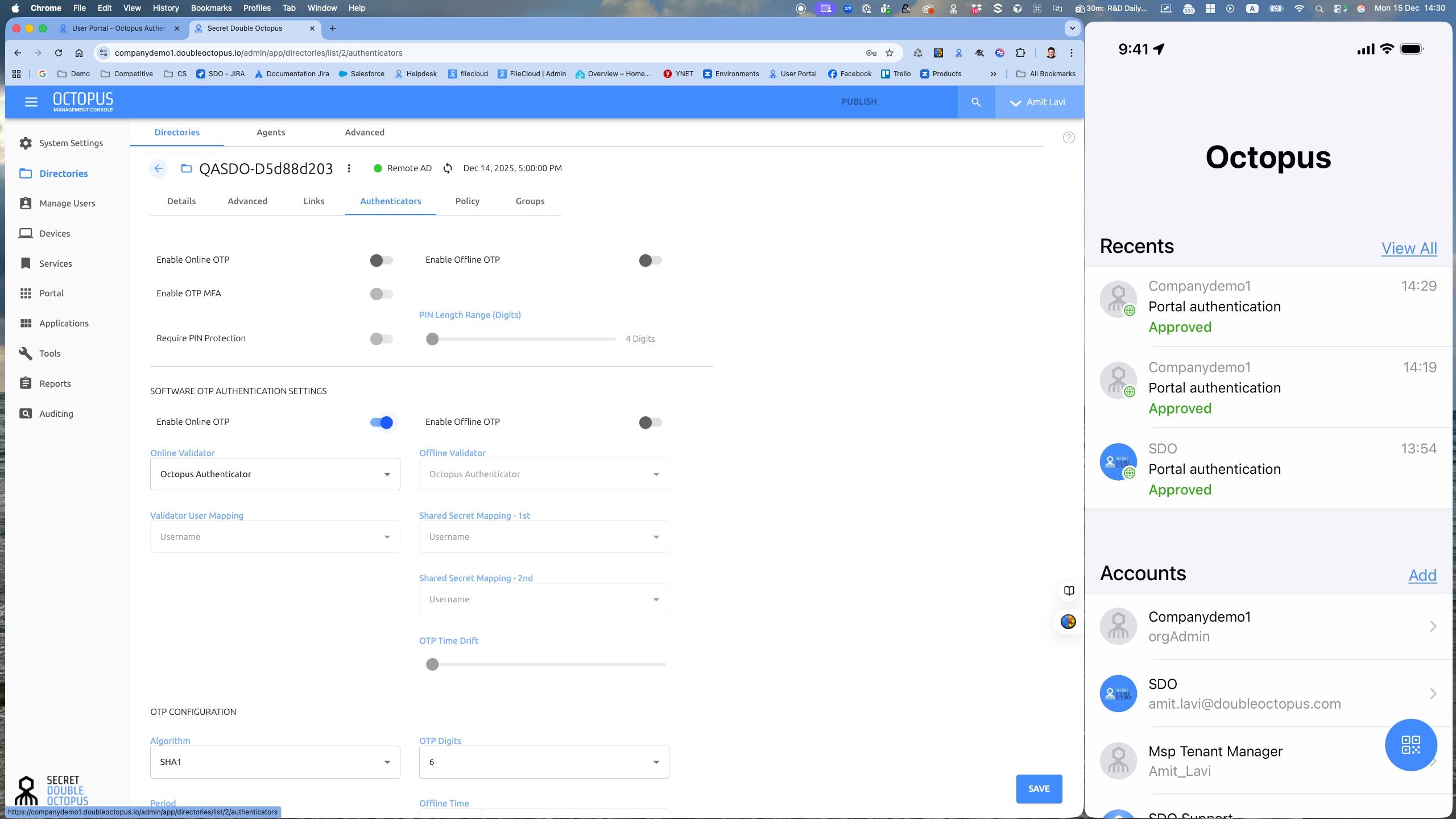Tap the QR scan button in Octopus app
The image size is (1456, 819).
coord(1410,744)
